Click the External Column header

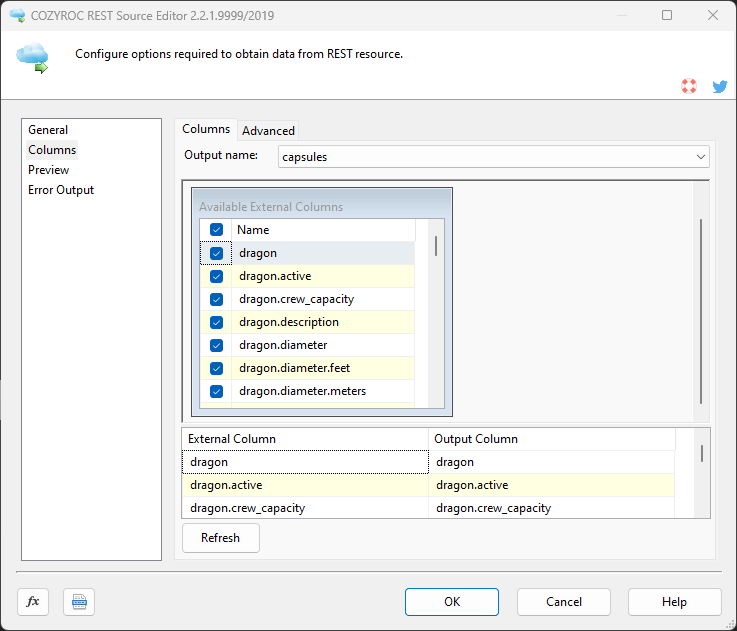pyautogui.click(x=305, y=439)
